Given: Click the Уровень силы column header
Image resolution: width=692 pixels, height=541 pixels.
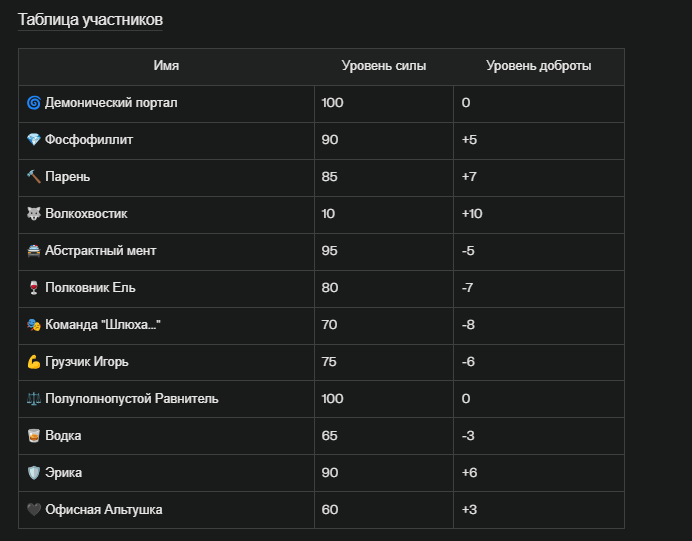Looking at the screenshot, I should (384, 66).
